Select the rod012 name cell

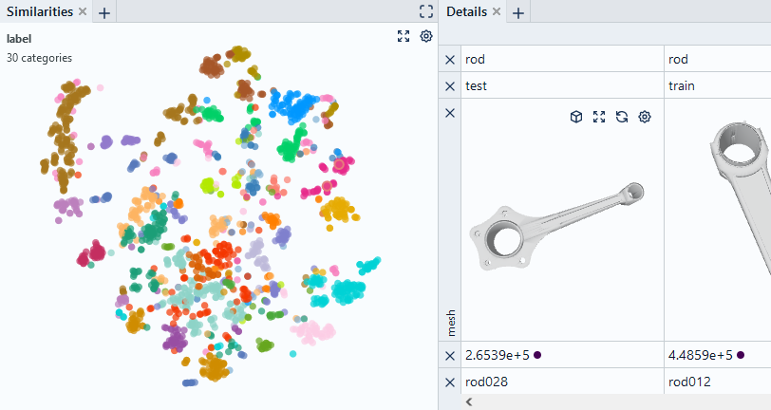coord(718,382)
